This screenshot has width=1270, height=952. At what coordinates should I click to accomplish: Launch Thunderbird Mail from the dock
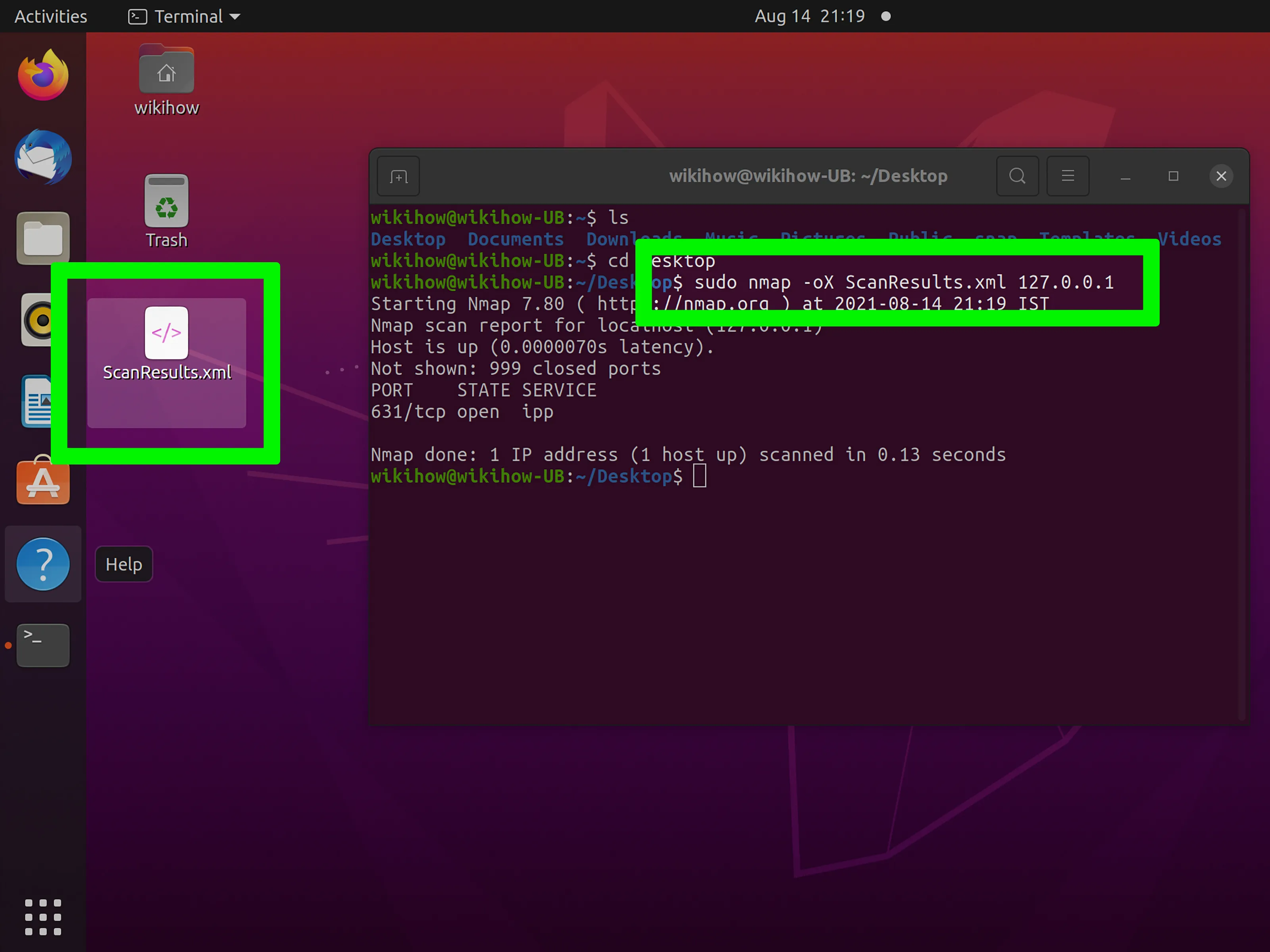coord(43,157)
